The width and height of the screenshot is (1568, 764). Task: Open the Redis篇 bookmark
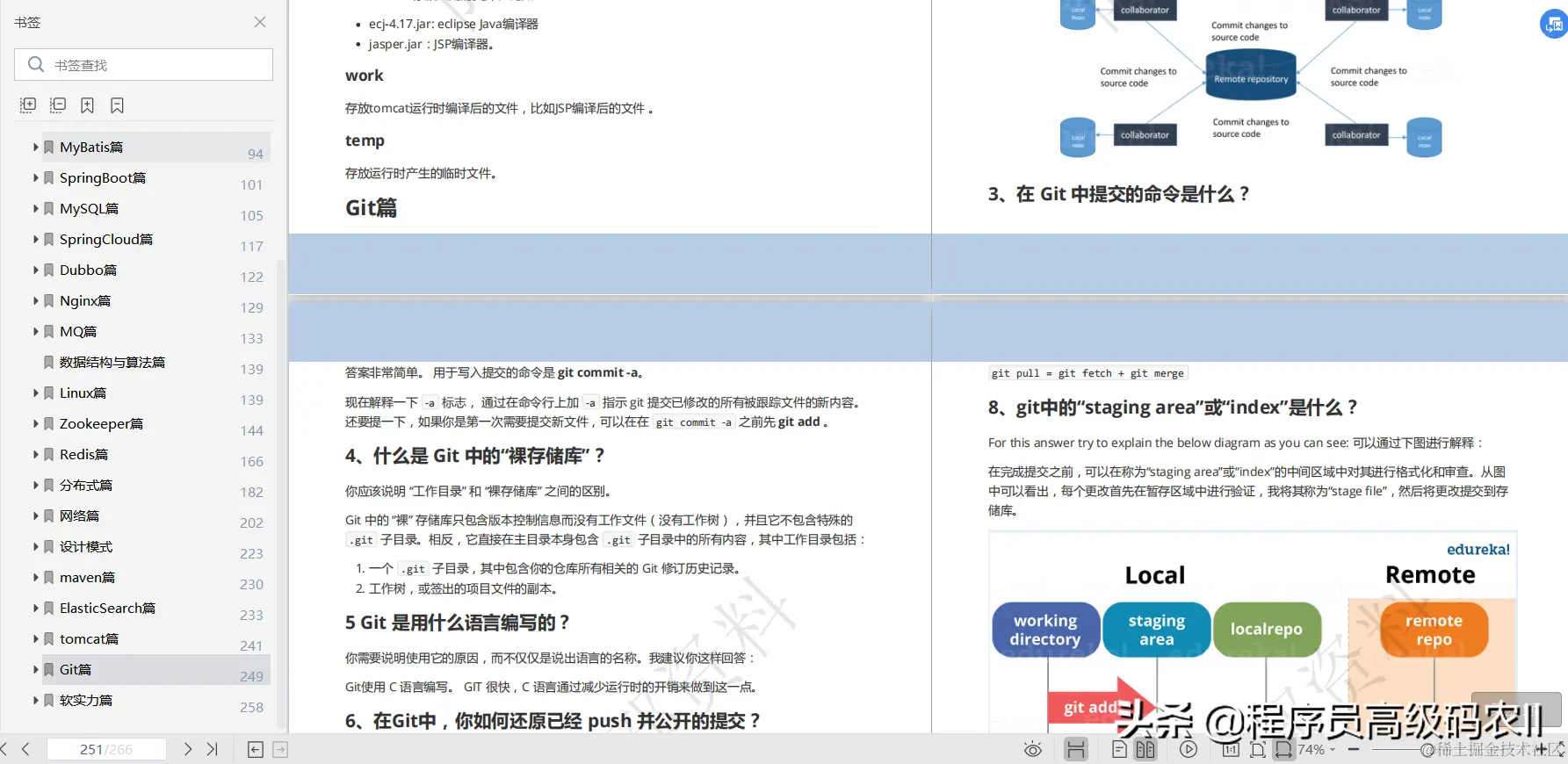click(83, 454)
